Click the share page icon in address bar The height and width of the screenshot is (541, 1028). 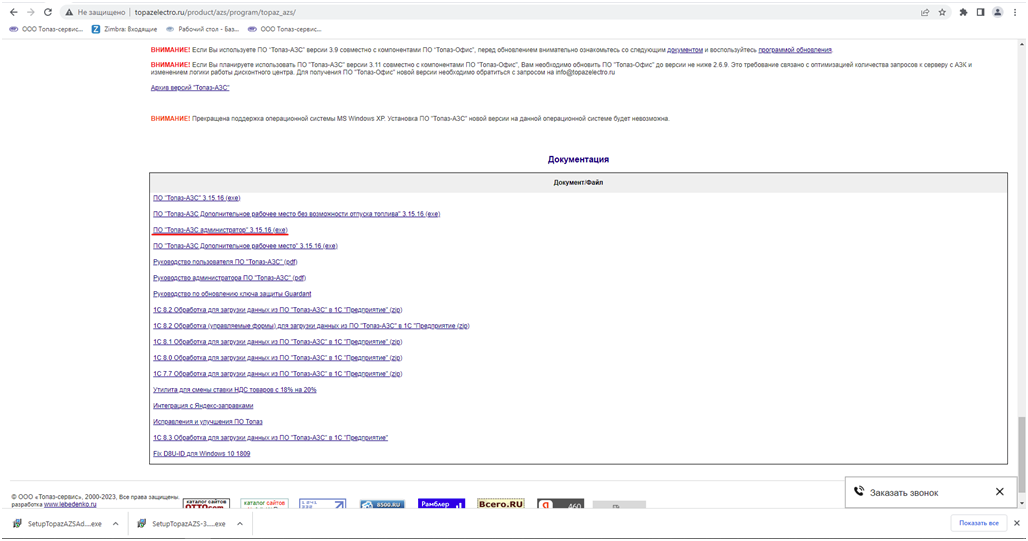click(924, 12)
